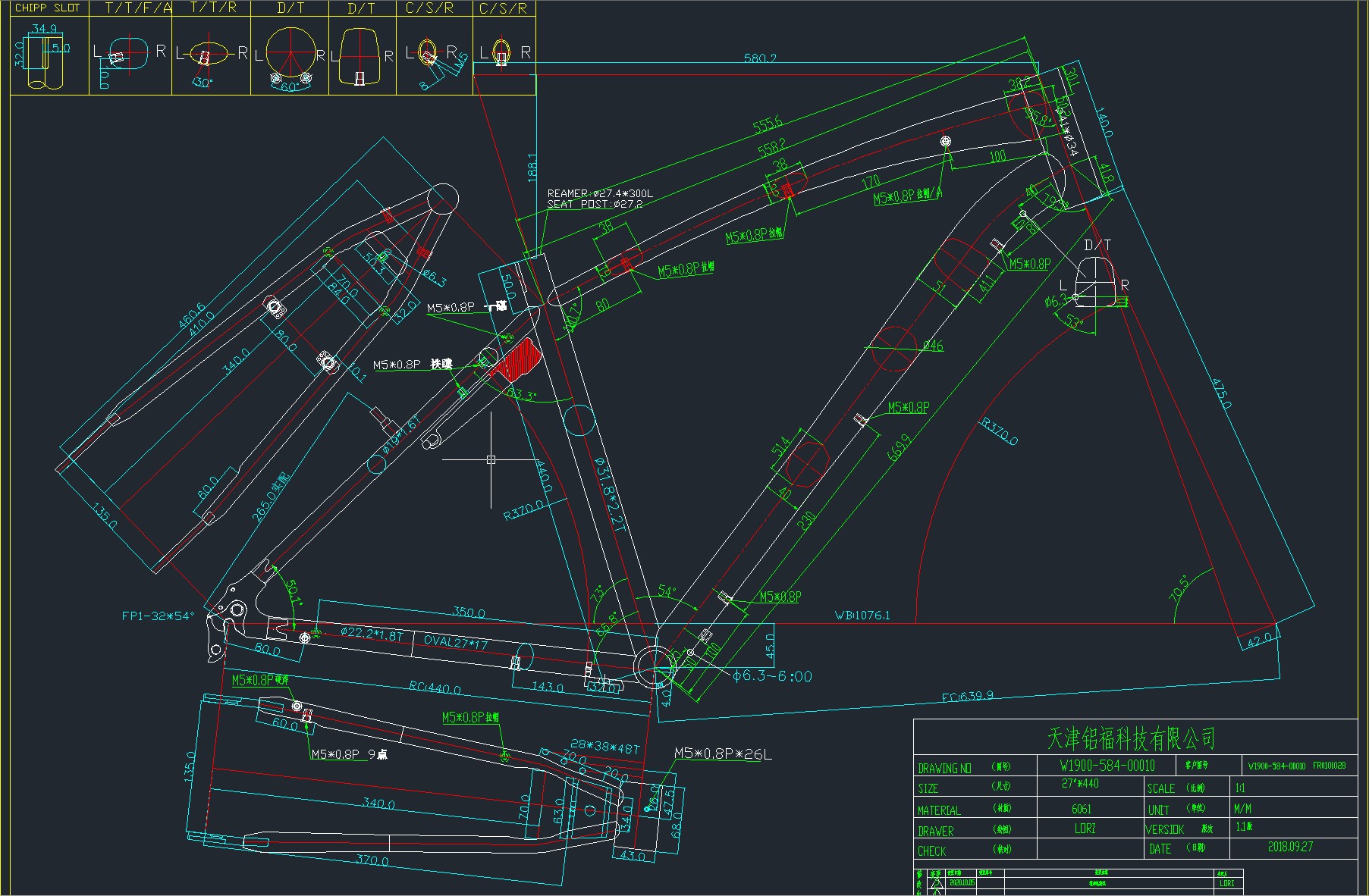This screenshot has height=896, width=1369.
Task: Click the REAMER ø27.4*300L annotation text
Action: click(x=599, y=194)
